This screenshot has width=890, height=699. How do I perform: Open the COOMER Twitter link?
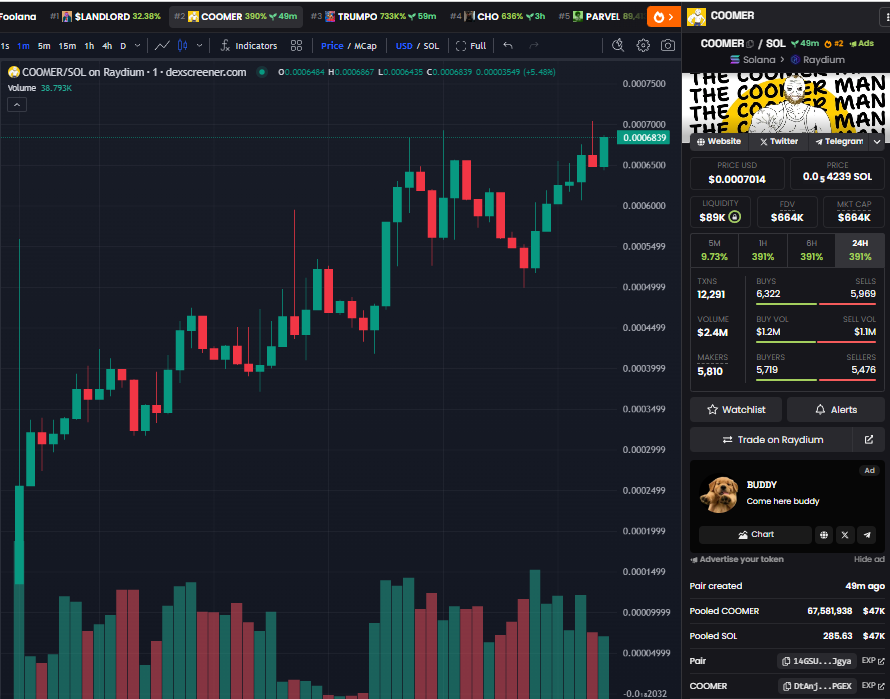(x=779, y=141)
